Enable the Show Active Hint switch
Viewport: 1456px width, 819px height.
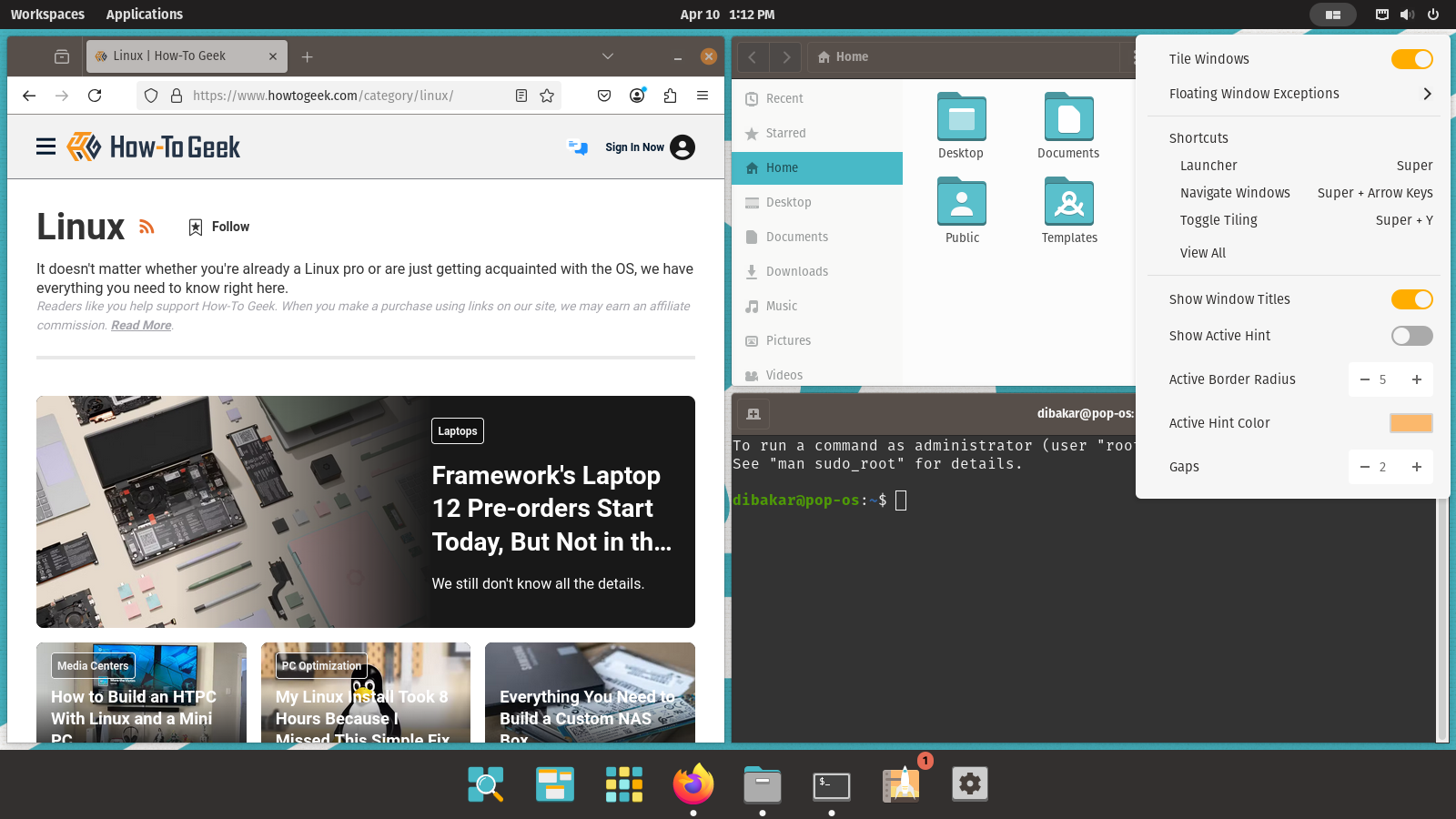(1412, 336)
